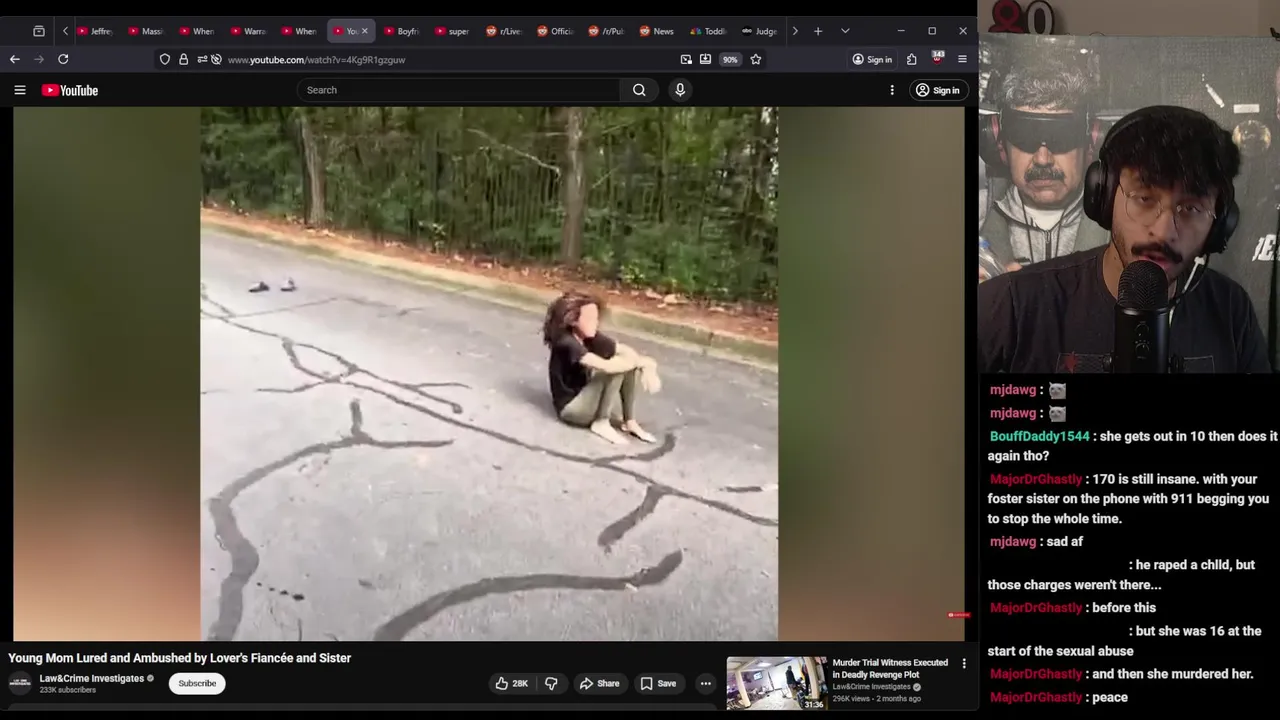Screen dimensions: 1280x720
Task: Toggle picture-in-picture icon in address bar
Action: click(686, 59)
